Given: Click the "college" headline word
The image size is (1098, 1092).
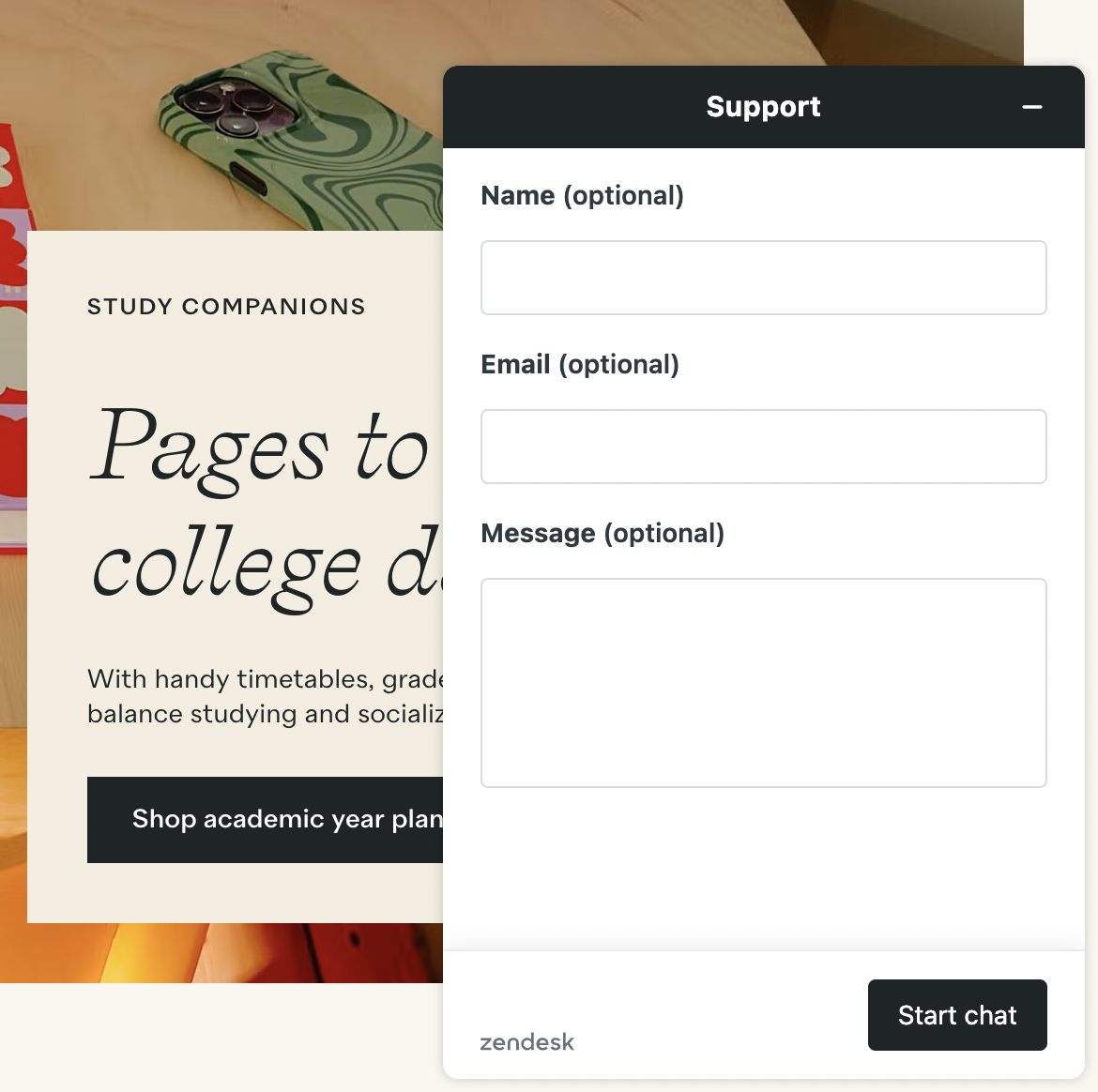Looking at the screenshot, I should 227,568.
